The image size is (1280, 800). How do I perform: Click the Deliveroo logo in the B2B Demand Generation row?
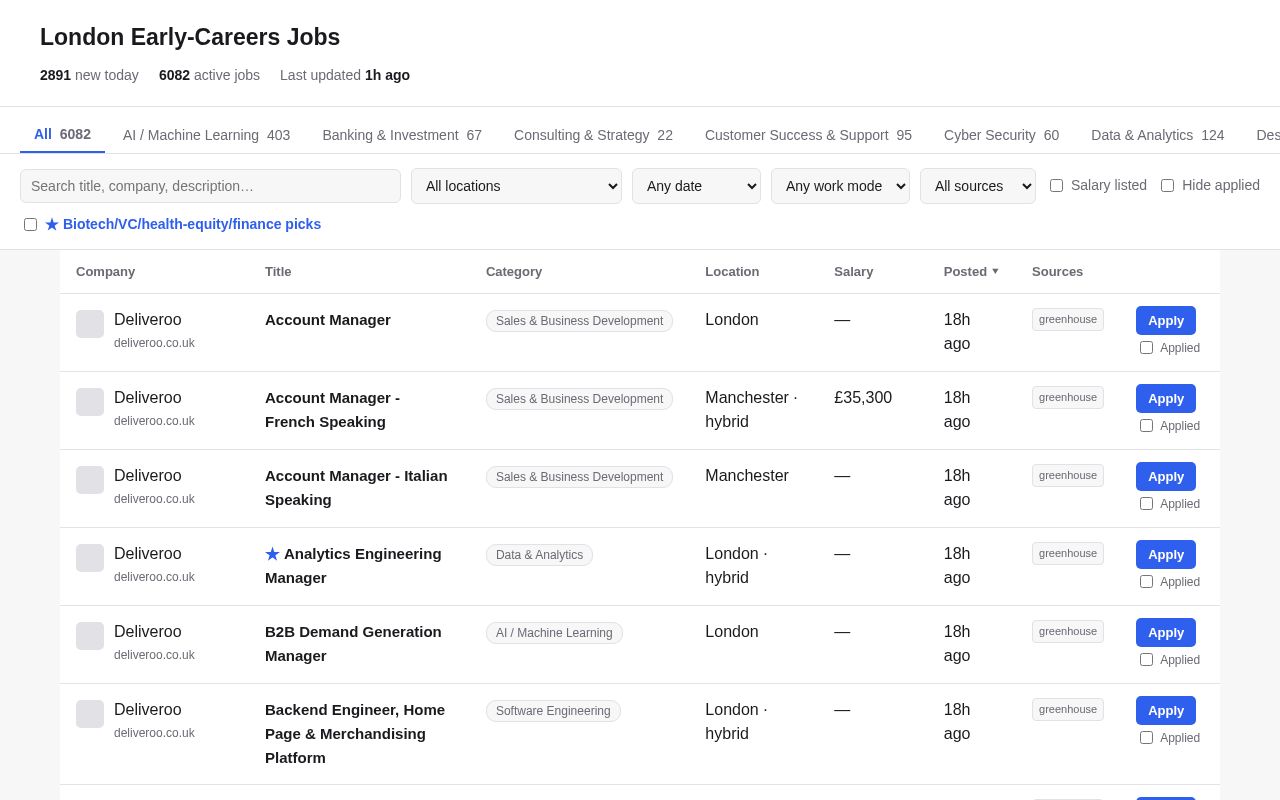(90, 636)
